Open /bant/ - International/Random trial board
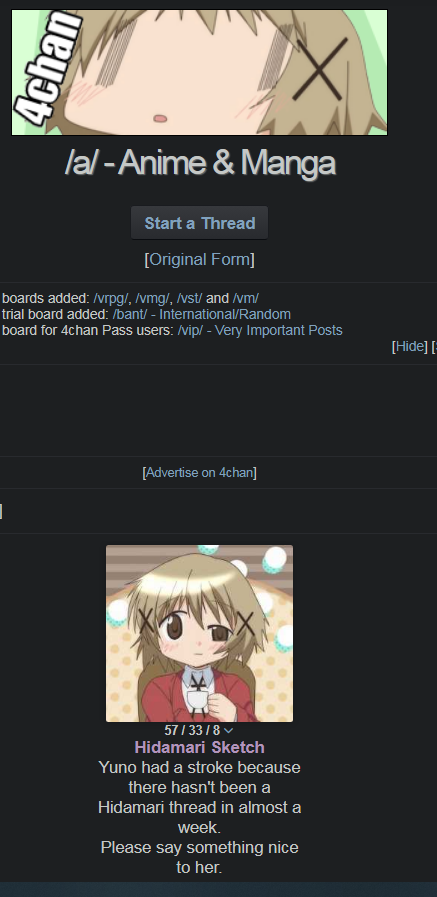437x897 pixels. pos(201,314)
